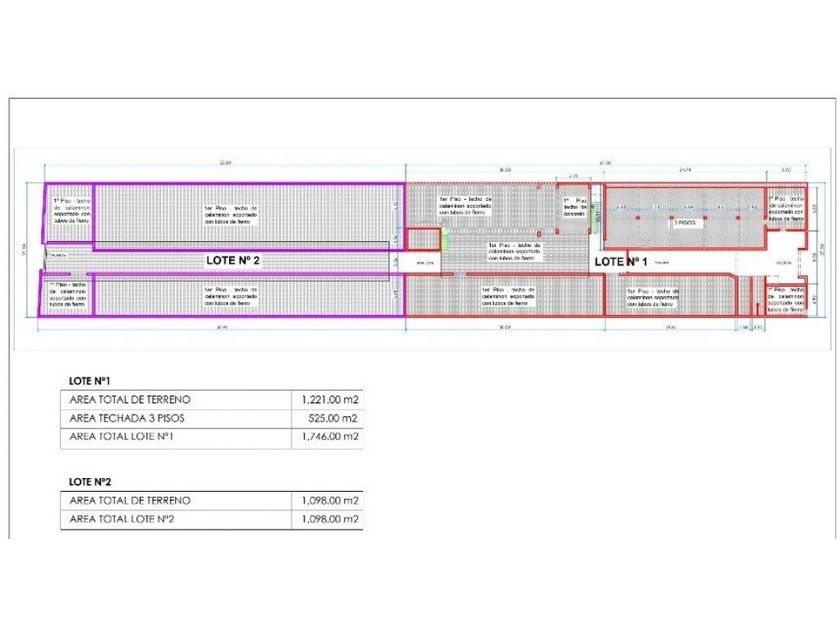Click the purple lower-left small room of Lote 2
The width and height of the screenshot is (840, 630).
coord(67,295)
